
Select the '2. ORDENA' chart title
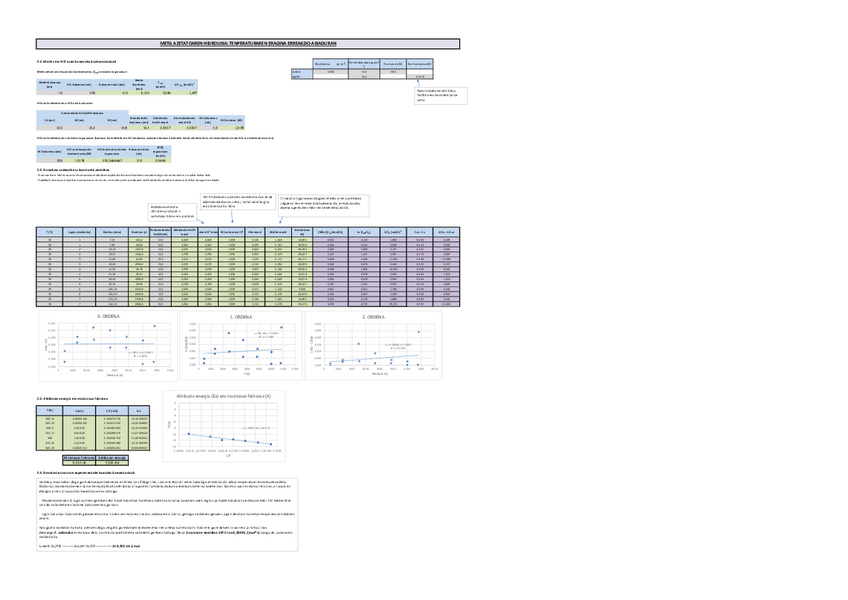click(373, 317)
